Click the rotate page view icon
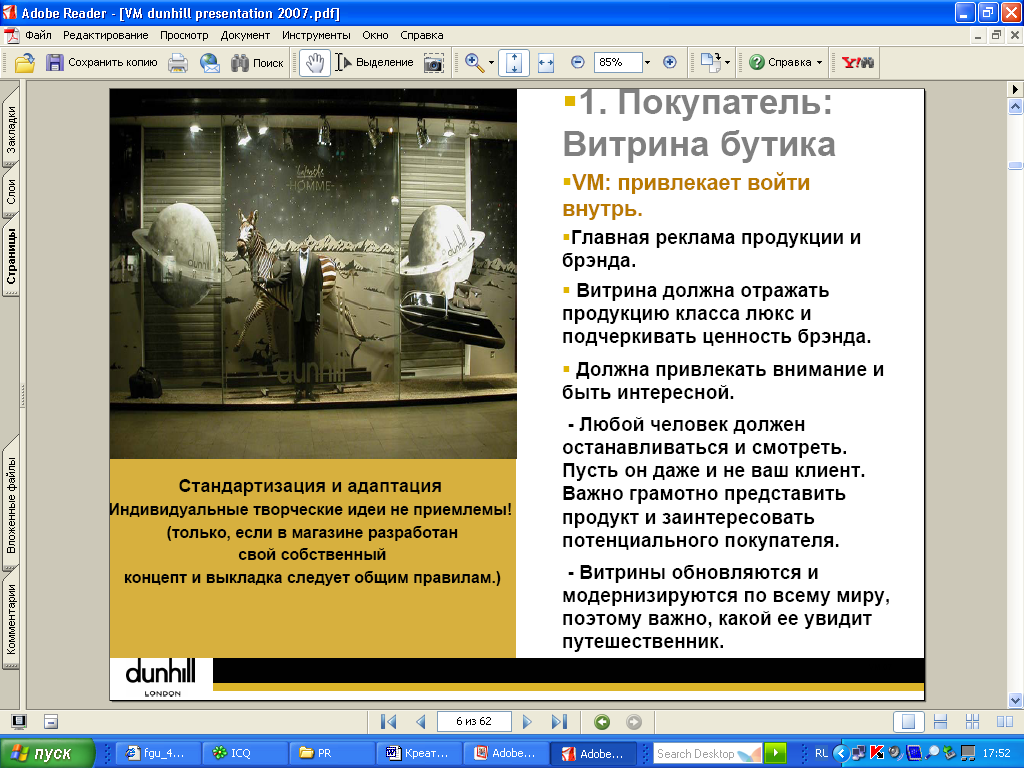Screen dimensions: 1024x768 pos(710,63)
